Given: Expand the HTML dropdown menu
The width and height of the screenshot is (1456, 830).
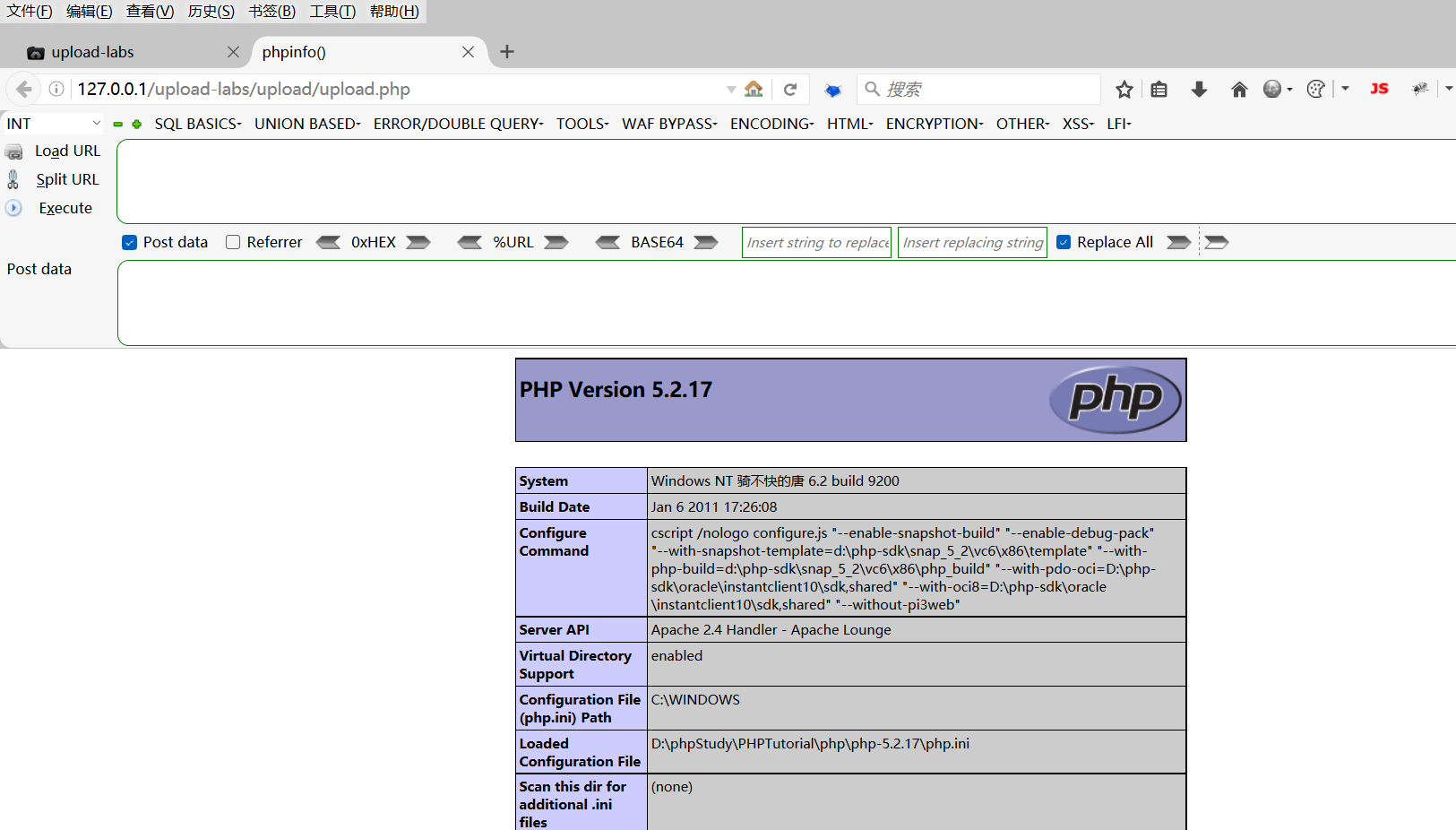Looking at the screenshot, I should (x=849, y=124).
